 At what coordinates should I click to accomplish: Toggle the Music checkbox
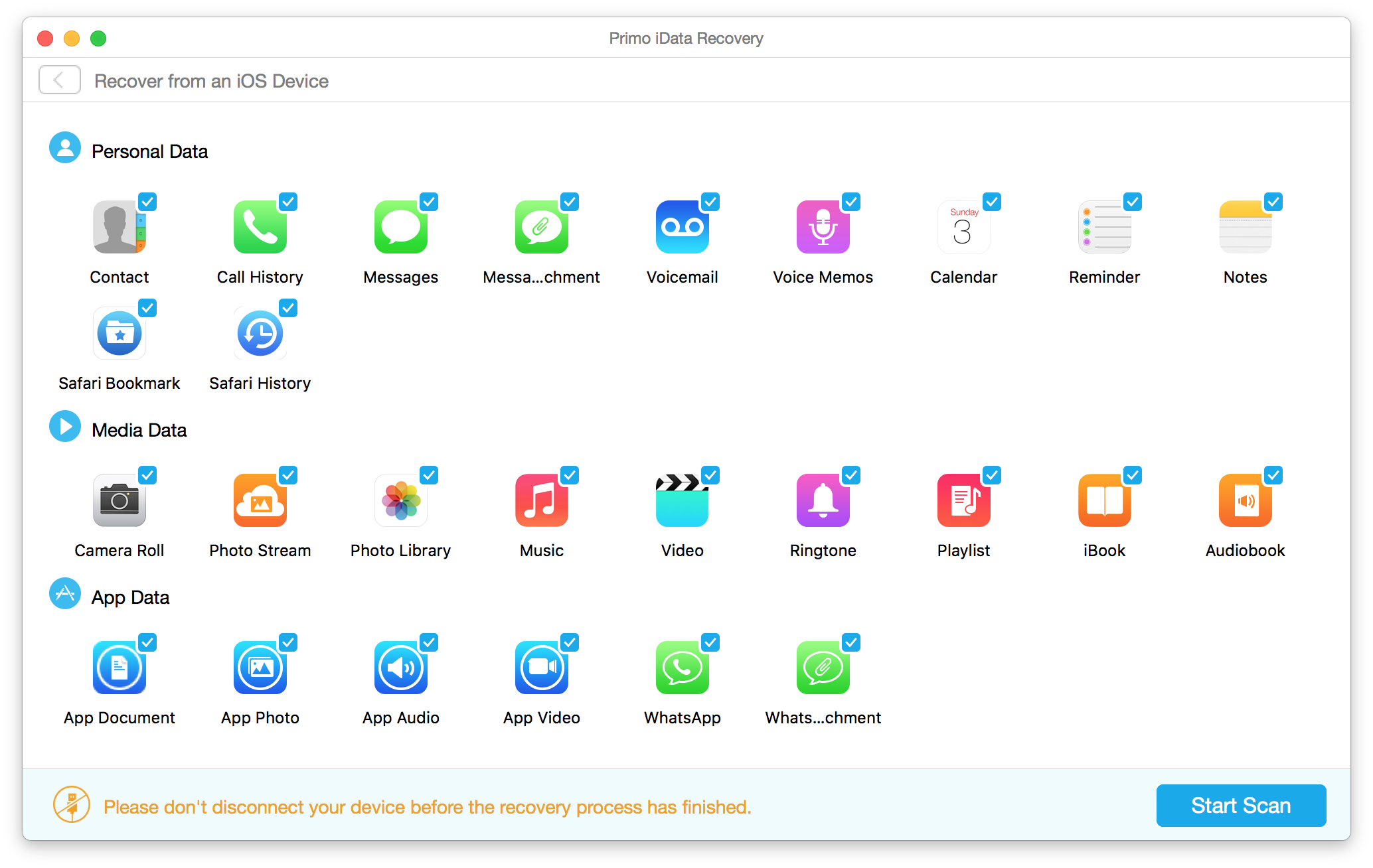pyautogui.click(x=570, y=475)
